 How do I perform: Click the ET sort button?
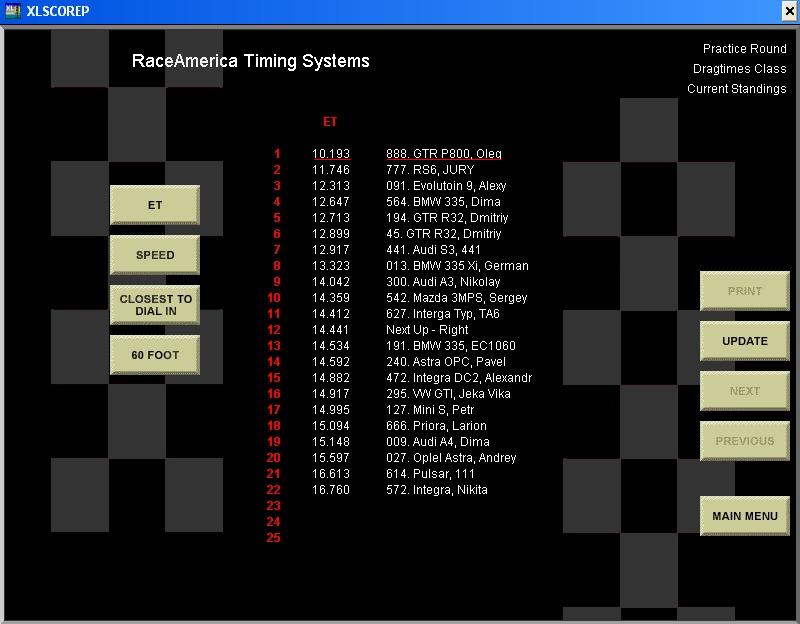tap(154, 205)
